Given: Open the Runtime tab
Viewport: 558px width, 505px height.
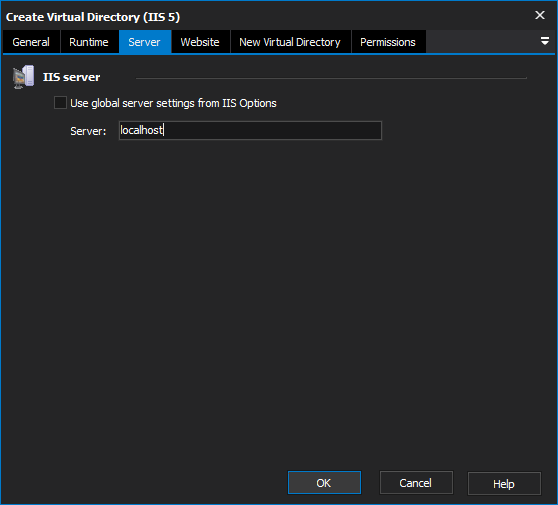Looking at the screenshot, I should (x=89, y=42).
